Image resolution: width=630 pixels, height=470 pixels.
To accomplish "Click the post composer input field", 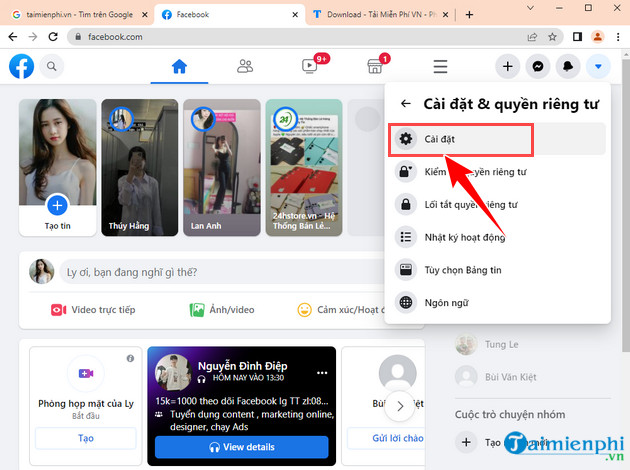I will coord(222,272).
